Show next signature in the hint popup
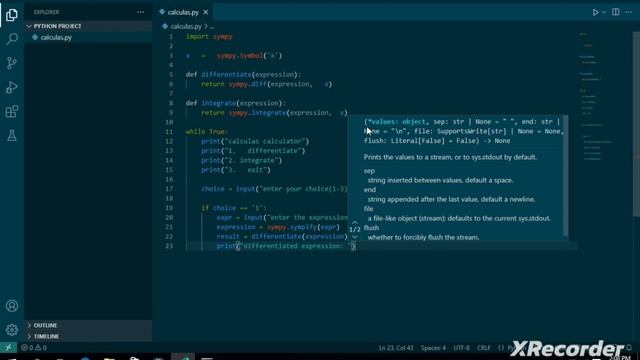Screen dimensions: 640x360 [x=354, y=237]
